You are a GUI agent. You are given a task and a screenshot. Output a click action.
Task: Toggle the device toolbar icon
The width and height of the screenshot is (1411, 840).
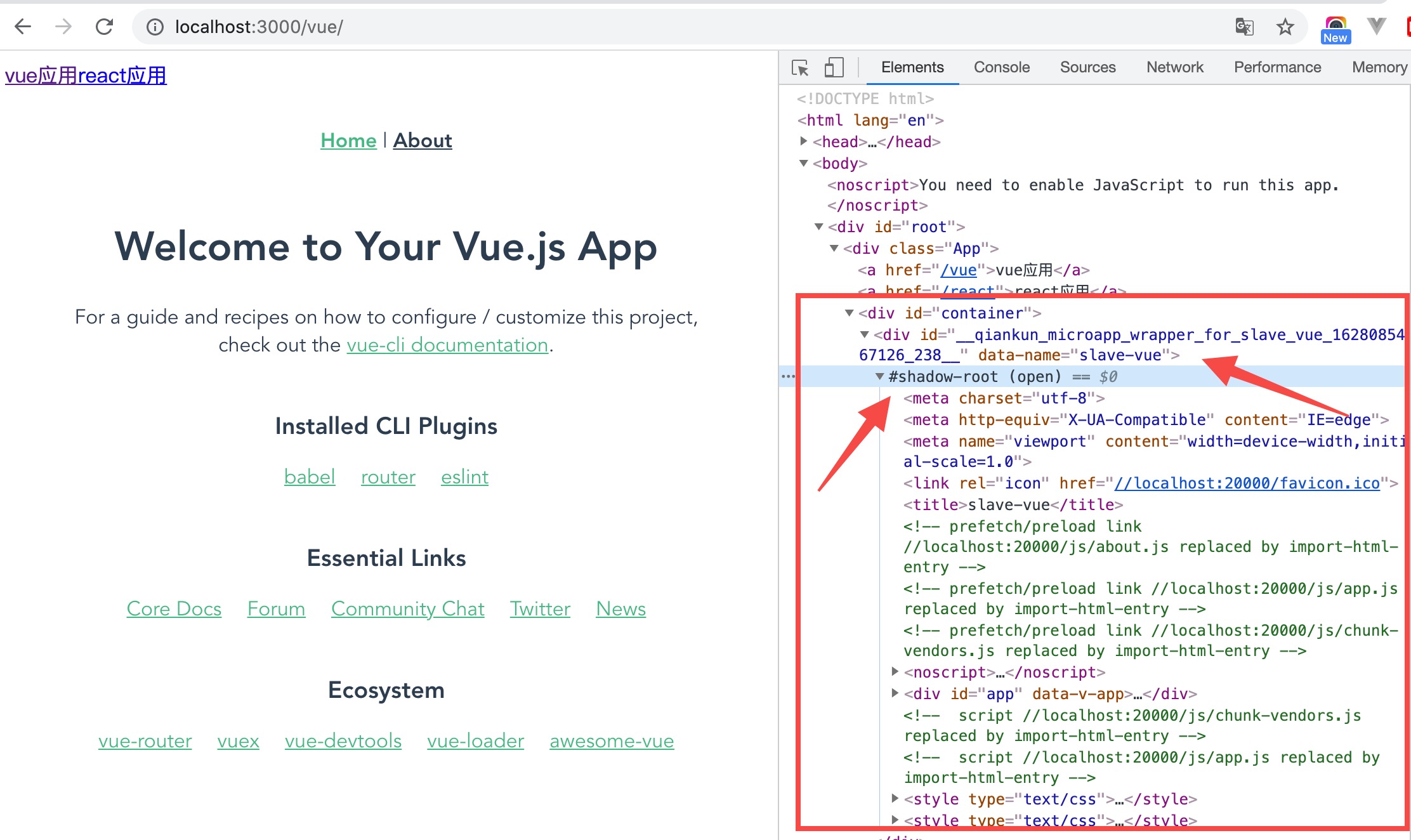click(x=834, y=67)
